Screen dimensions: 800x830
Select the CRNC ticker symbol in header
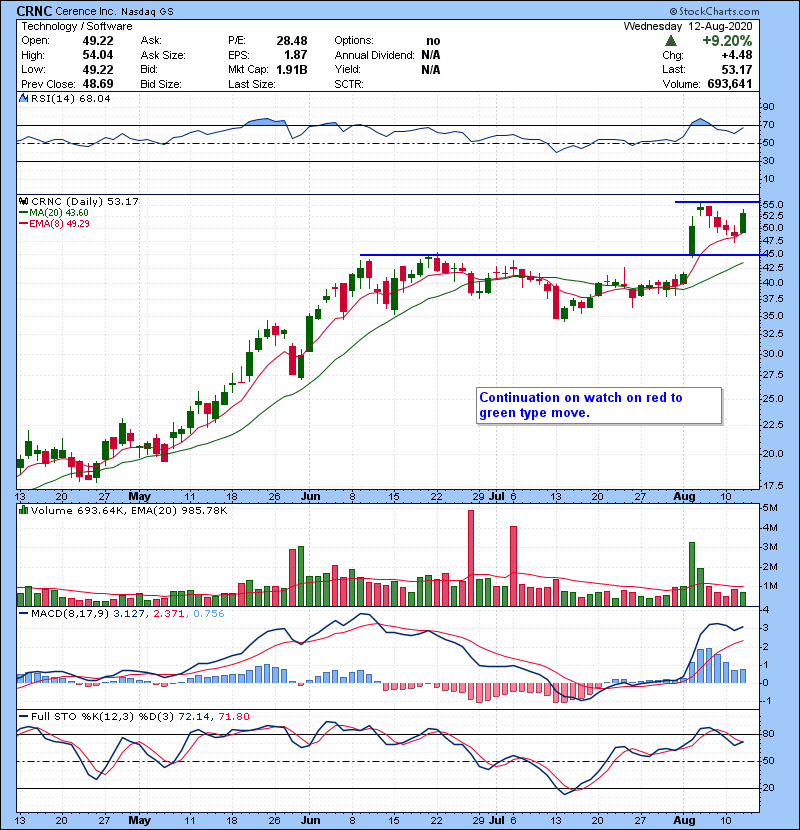click(34, 11)
